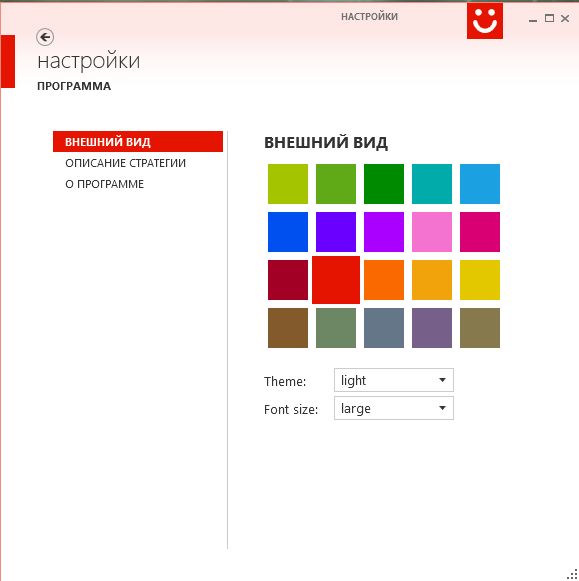This screenshot has width=579, height=581.
Task: Close the settings window
Action: point(565,18)
